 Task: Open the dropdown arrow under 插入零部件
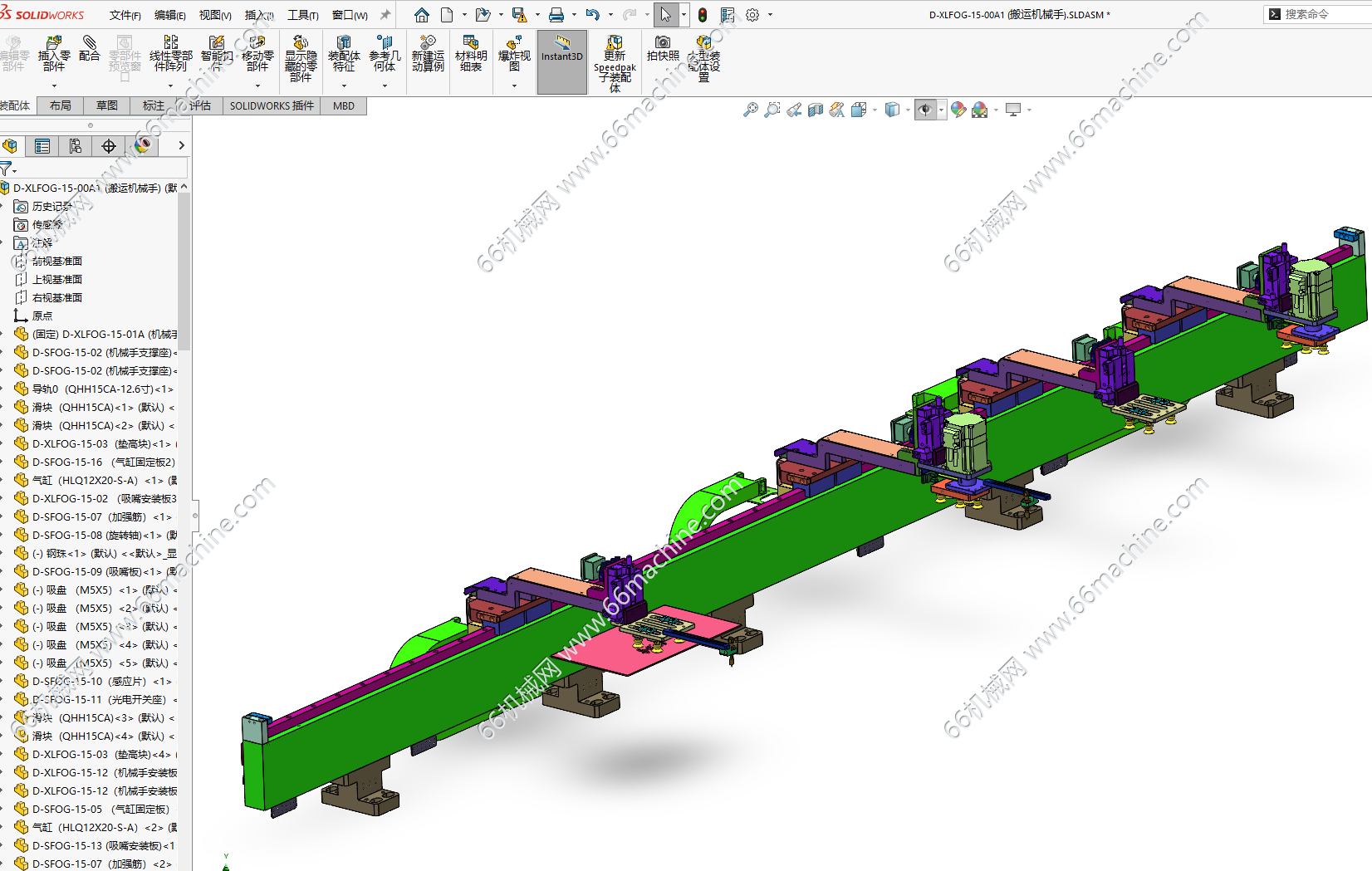[x=54, y=86]
